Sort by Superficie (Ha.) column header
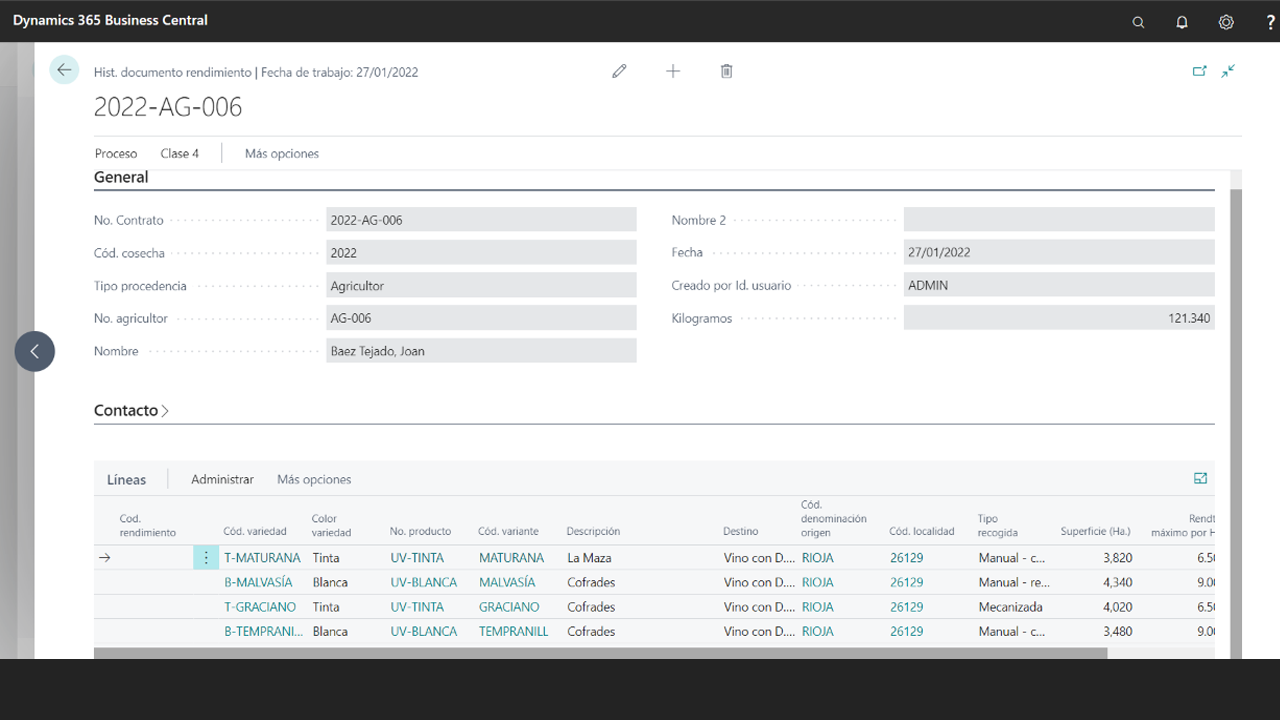 [x=1096, y=531]
